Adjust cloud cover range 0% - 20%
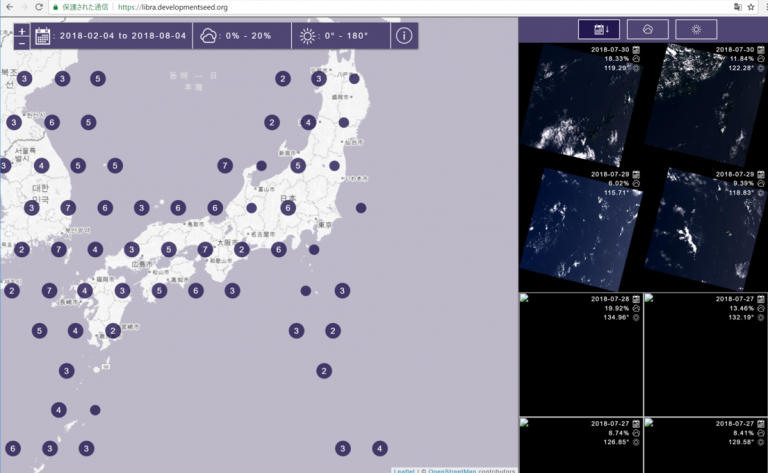Viewport: 768px width, 473px height. 248,36
